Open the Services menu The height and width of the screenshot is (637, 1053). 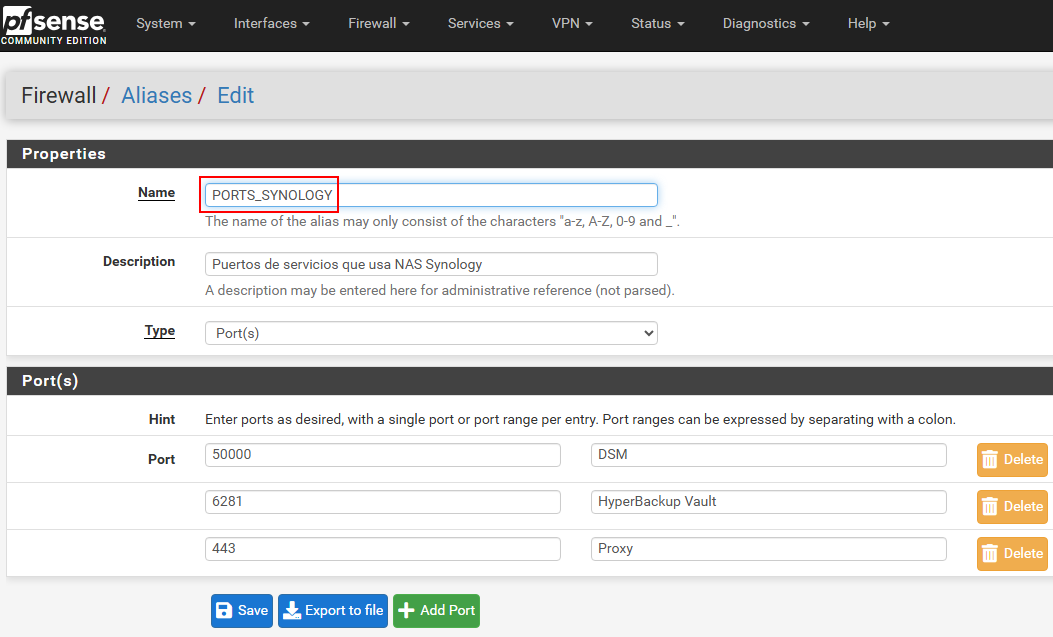click(x=480, y=23)
